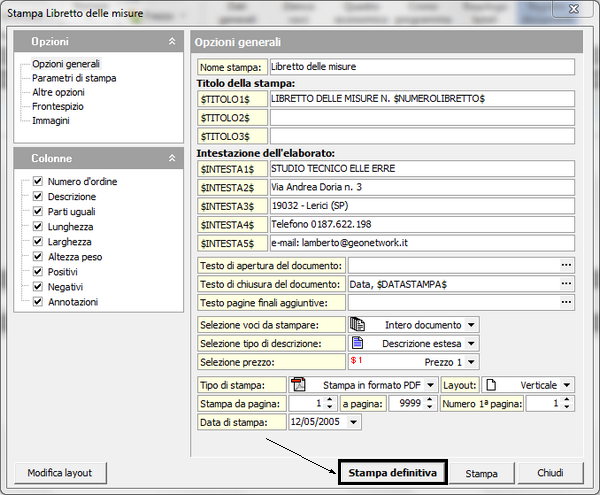Select Parametri di stampa in options list

pos(66,78)
